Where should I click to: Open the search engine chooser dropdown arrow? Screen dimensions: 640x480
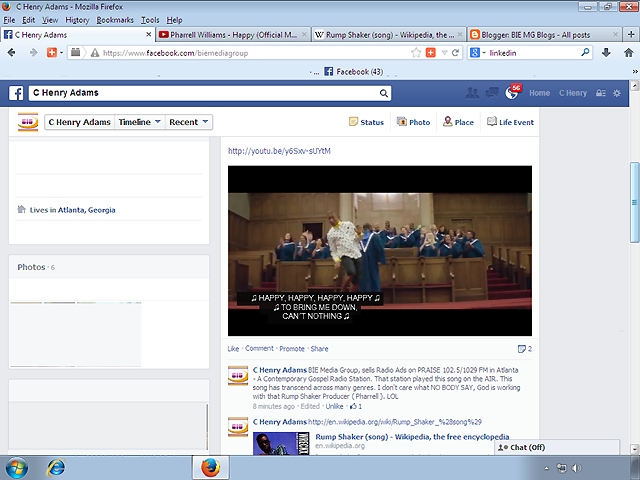point(484,53)
